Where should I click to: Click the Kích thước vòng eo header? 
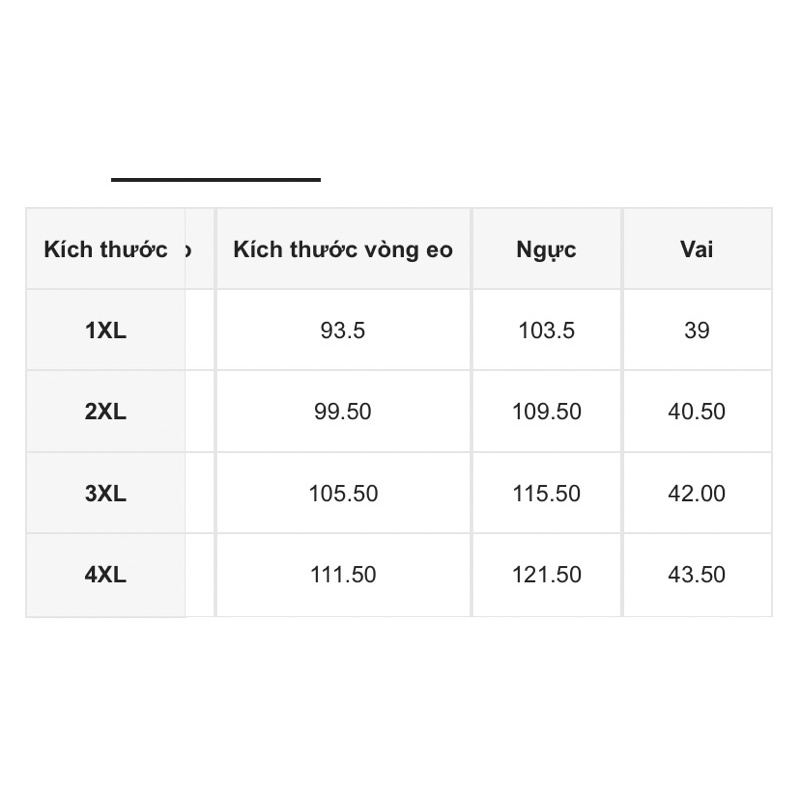click(x=343, y=249)
